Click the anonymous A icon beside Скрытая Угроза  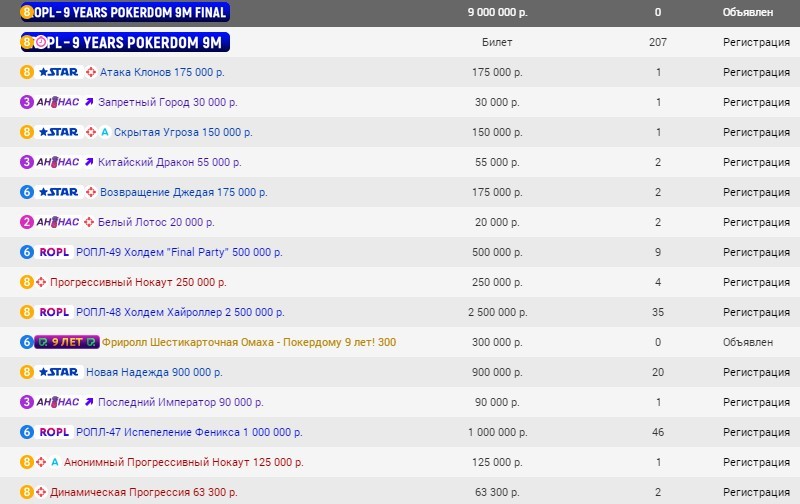coord(105,132)
